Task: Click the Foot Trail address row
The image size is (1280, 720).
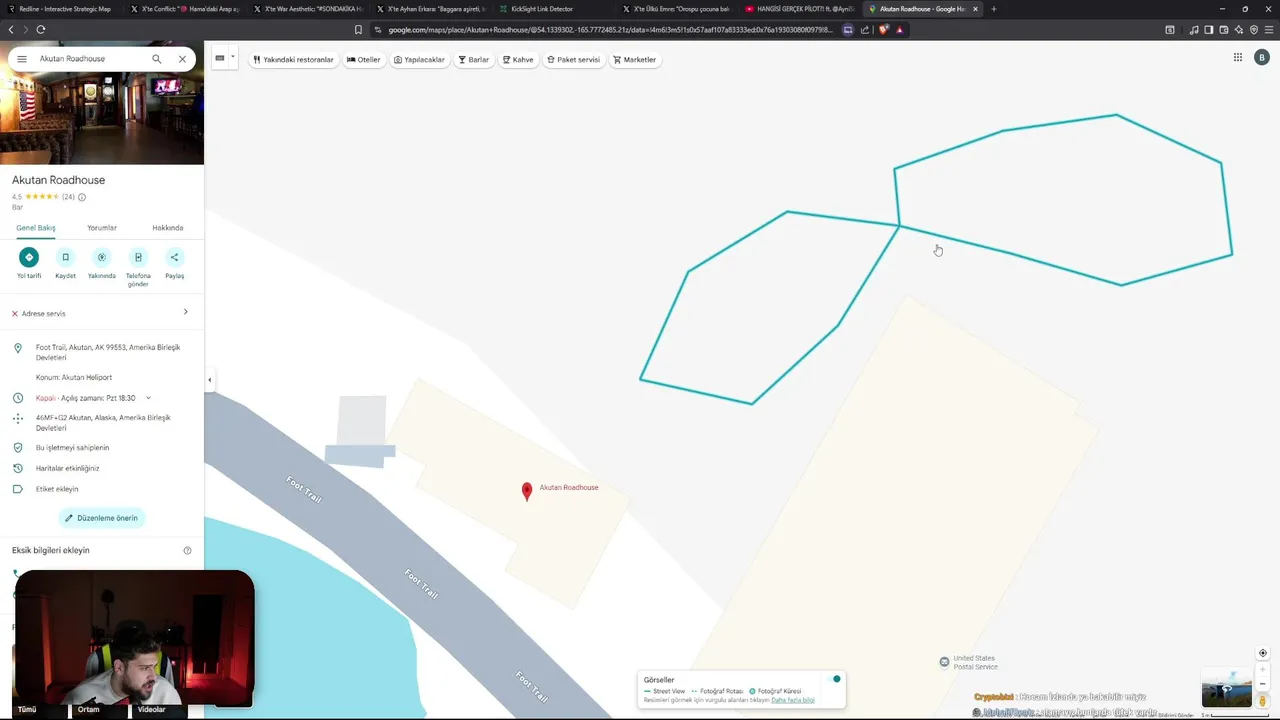Action: point(102,352)
